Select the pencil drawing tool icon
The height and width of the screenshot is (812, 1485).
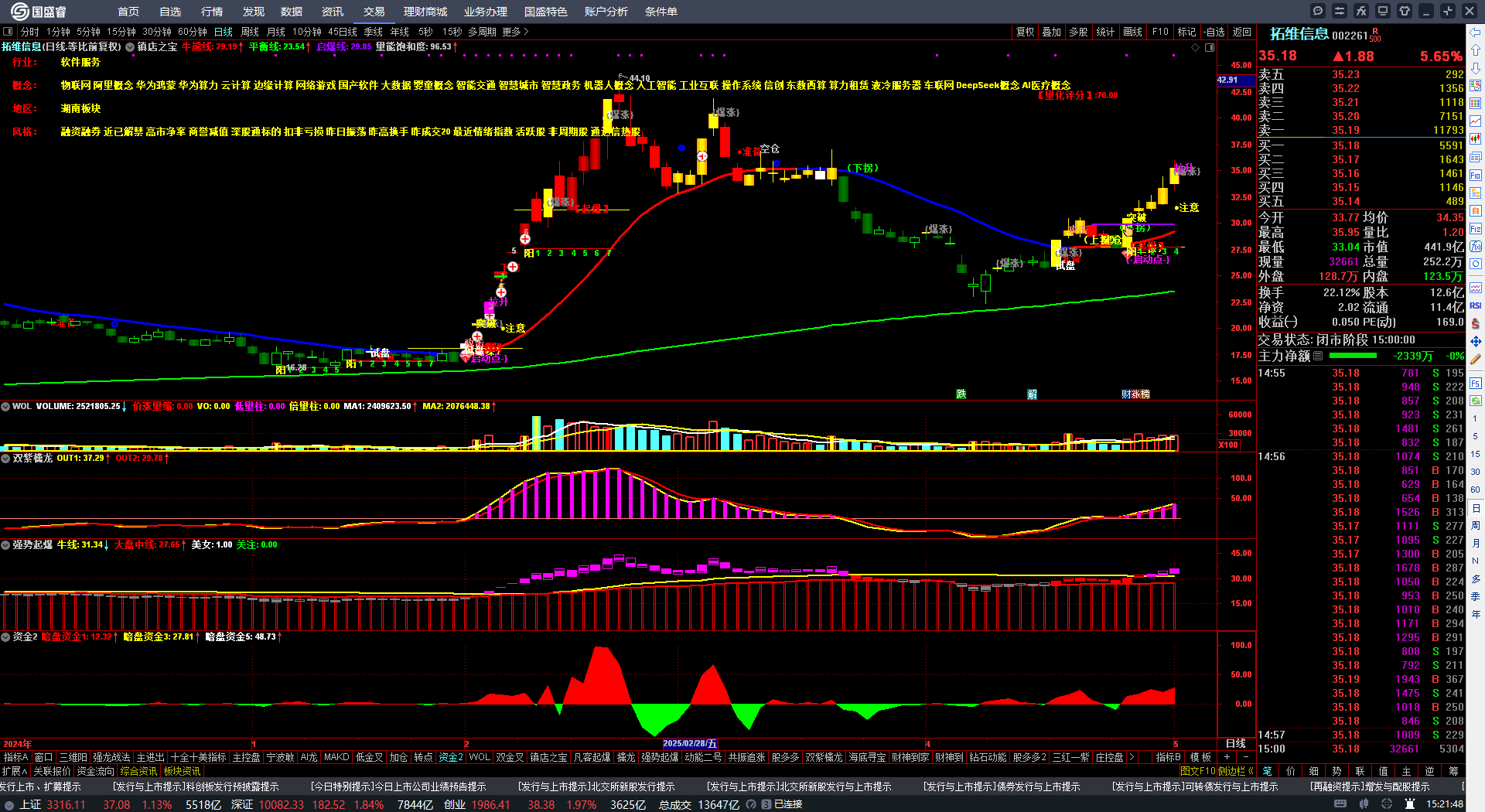point(1476,359)
